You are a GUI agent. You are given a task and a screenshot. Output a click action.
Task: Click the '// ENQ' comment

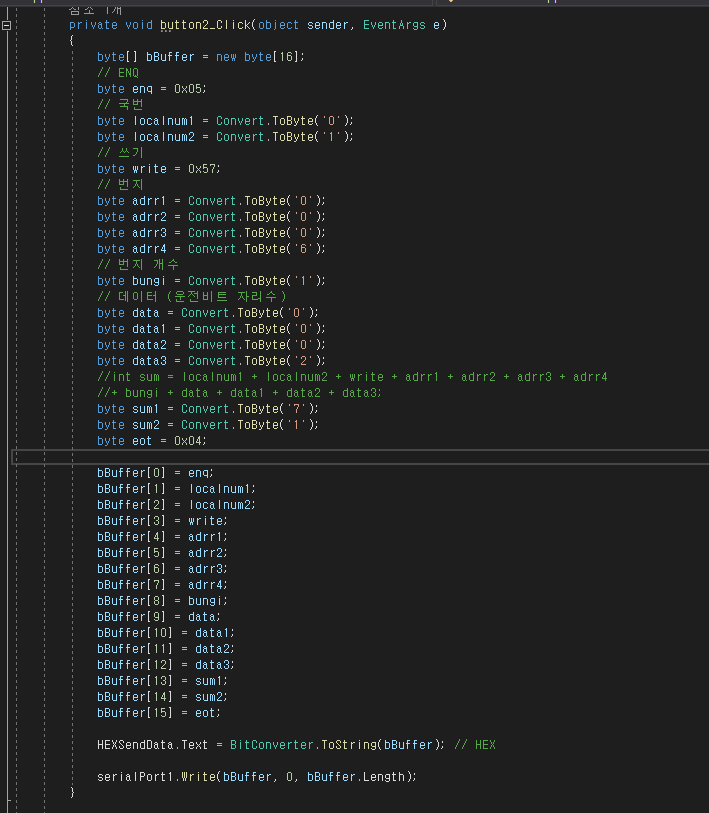pos(118,73)
